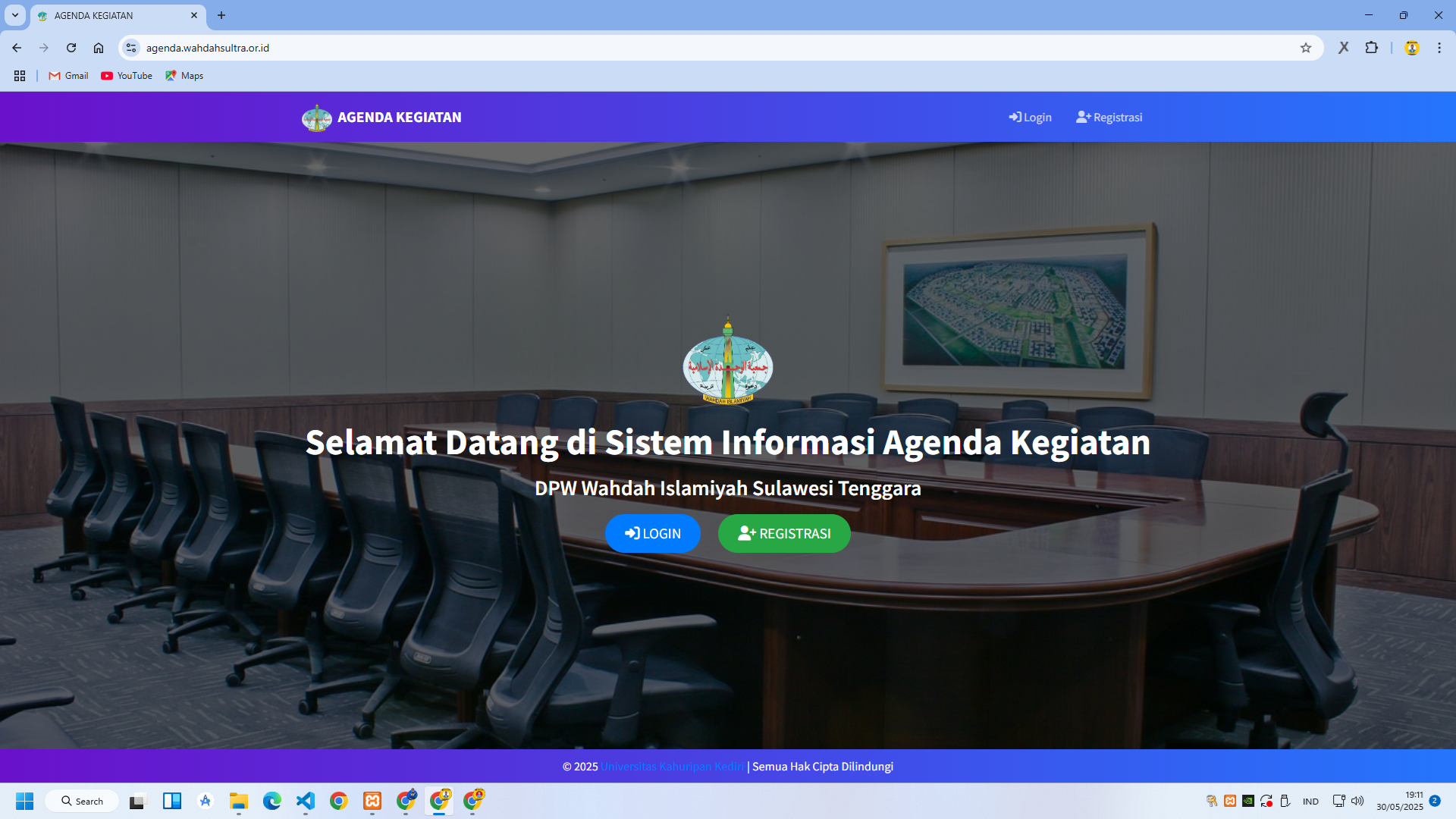Select the AGENDA KEGIATAN browser tab
The image size is (1456, 819).
tap(114, 15)
